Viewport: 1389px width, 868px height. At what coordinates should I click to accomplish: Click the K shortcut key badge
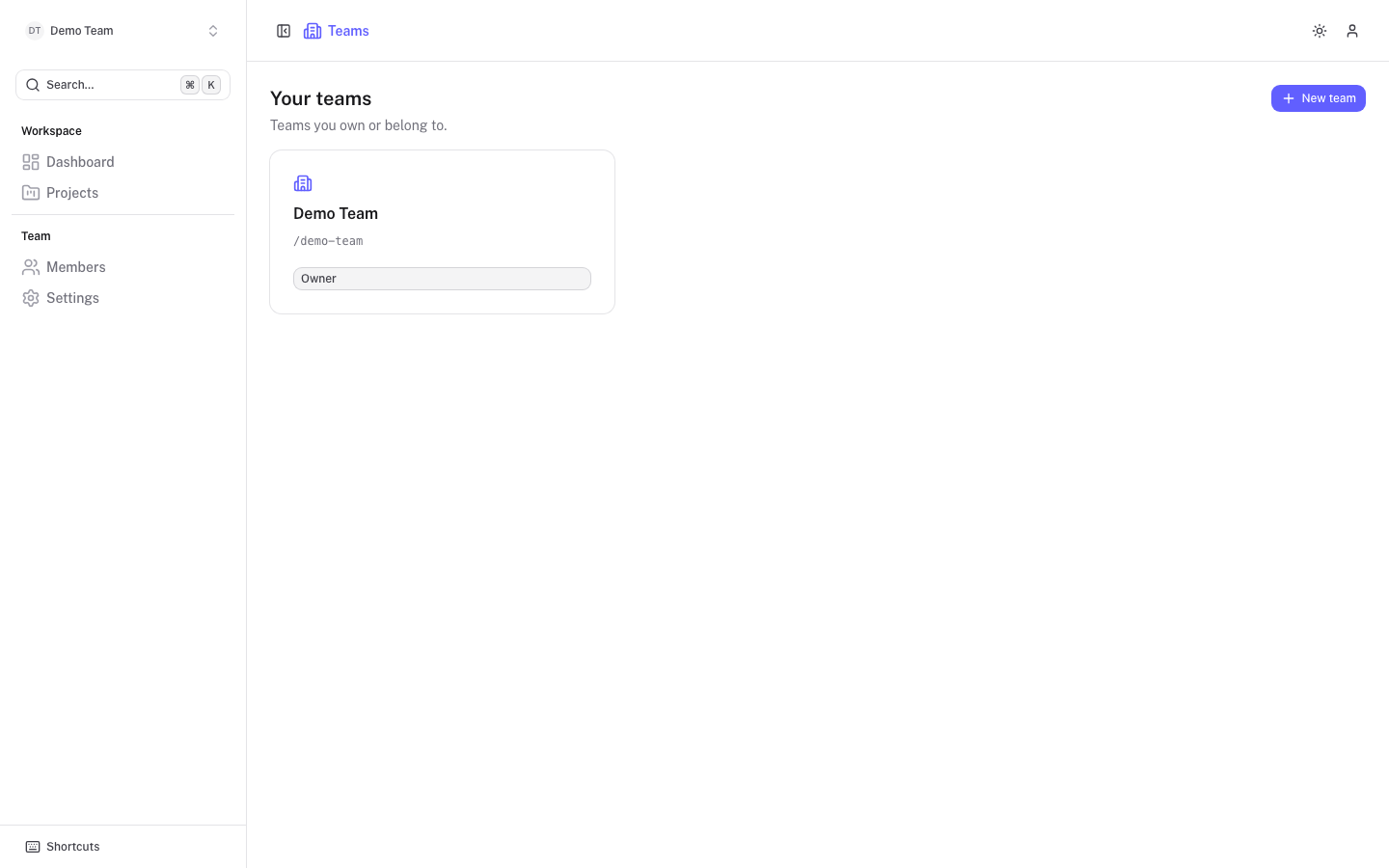pyautogui.click(x=211, y=85)
